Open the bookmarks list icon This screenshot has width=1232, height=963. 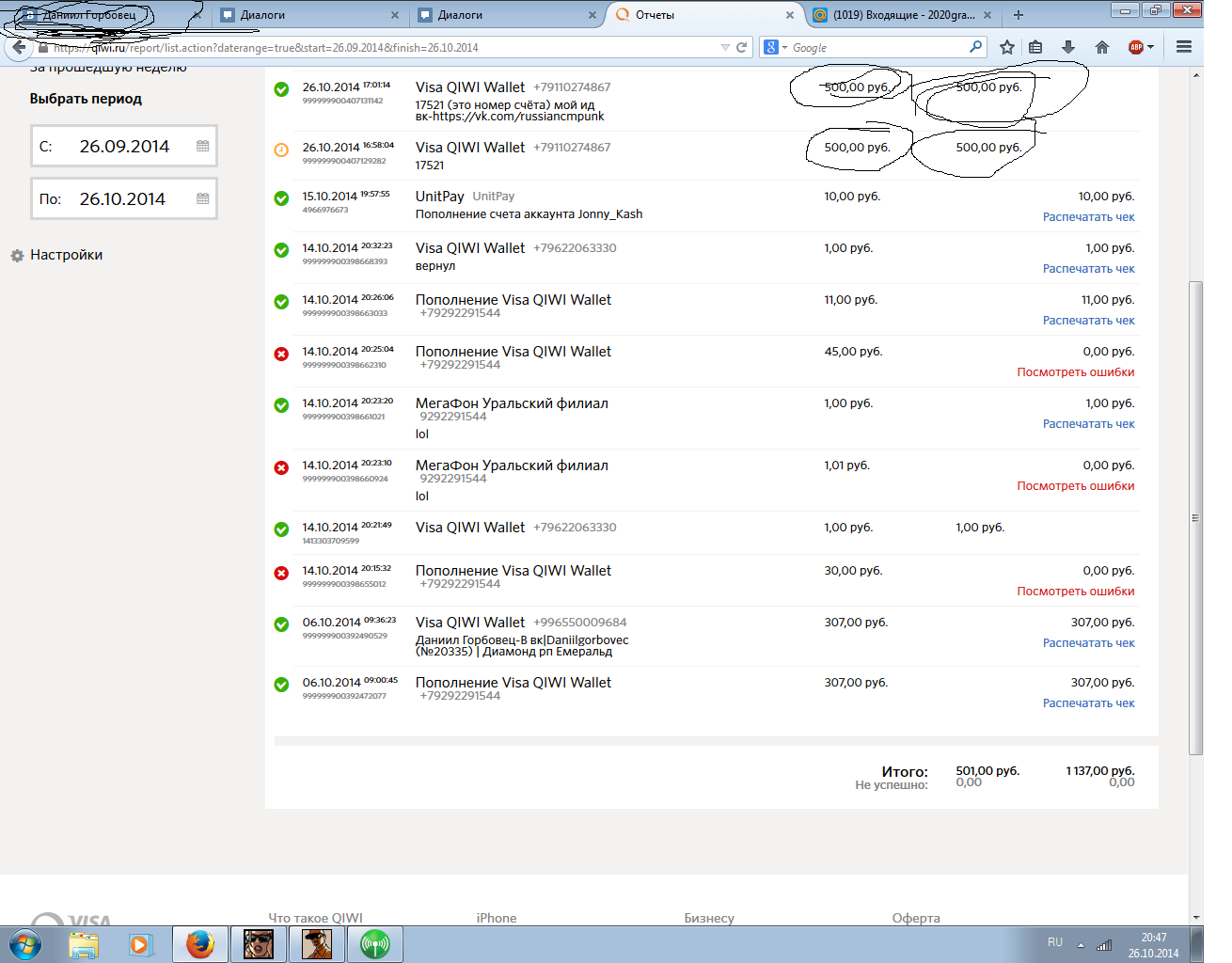[x=1035, y=47]
